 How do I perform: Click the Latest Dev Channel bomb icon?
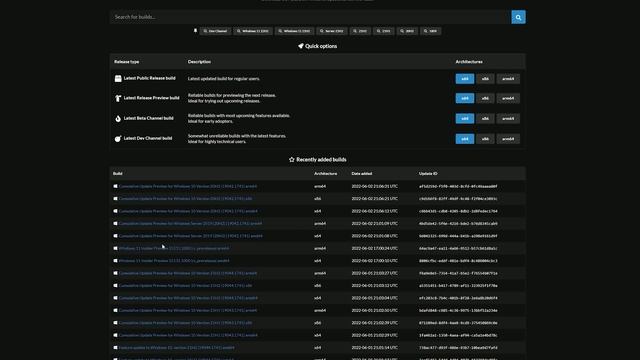point(118,139)
